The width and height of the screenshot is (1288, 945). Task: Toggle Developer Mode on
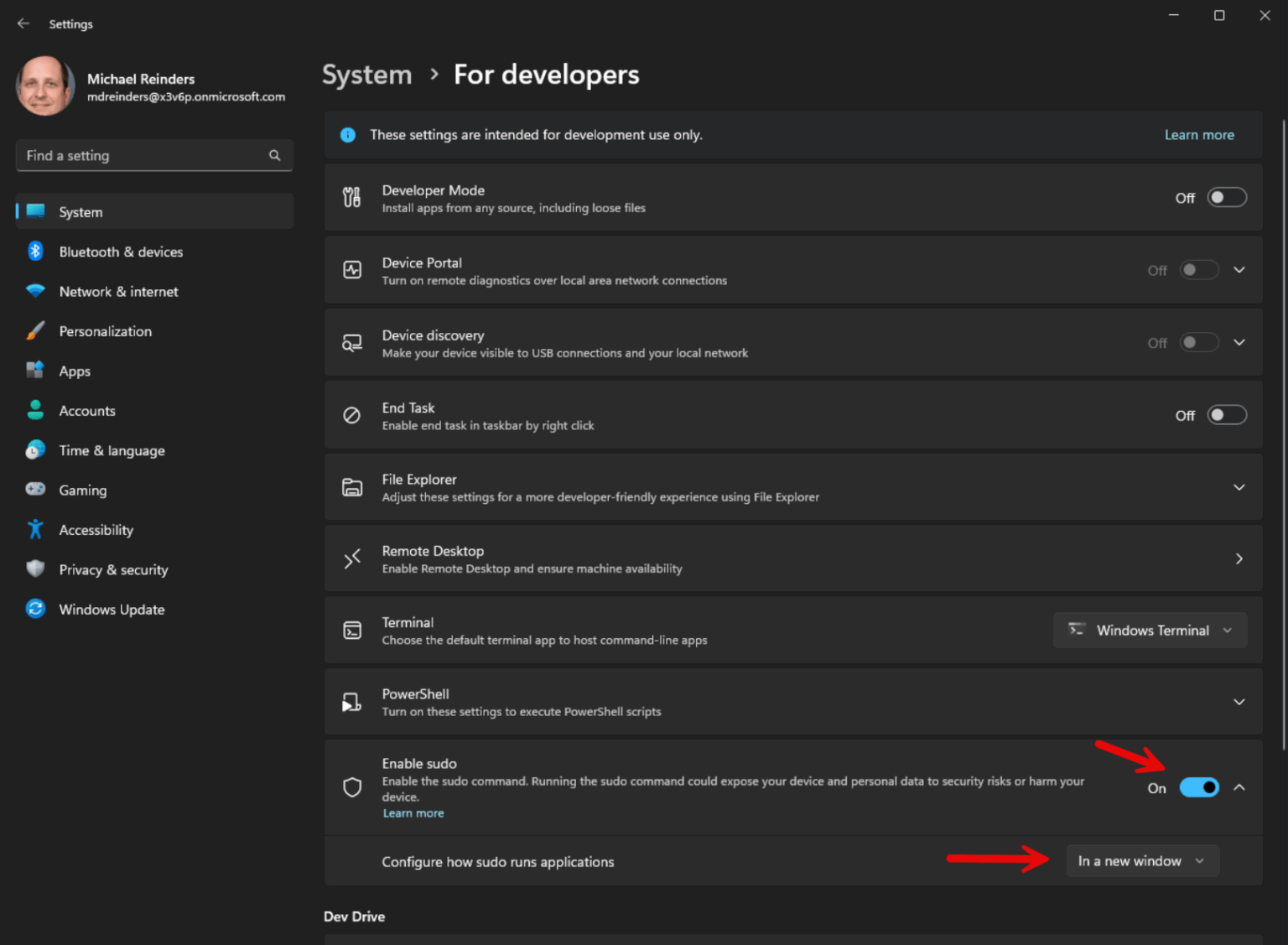pos(1226,197)
